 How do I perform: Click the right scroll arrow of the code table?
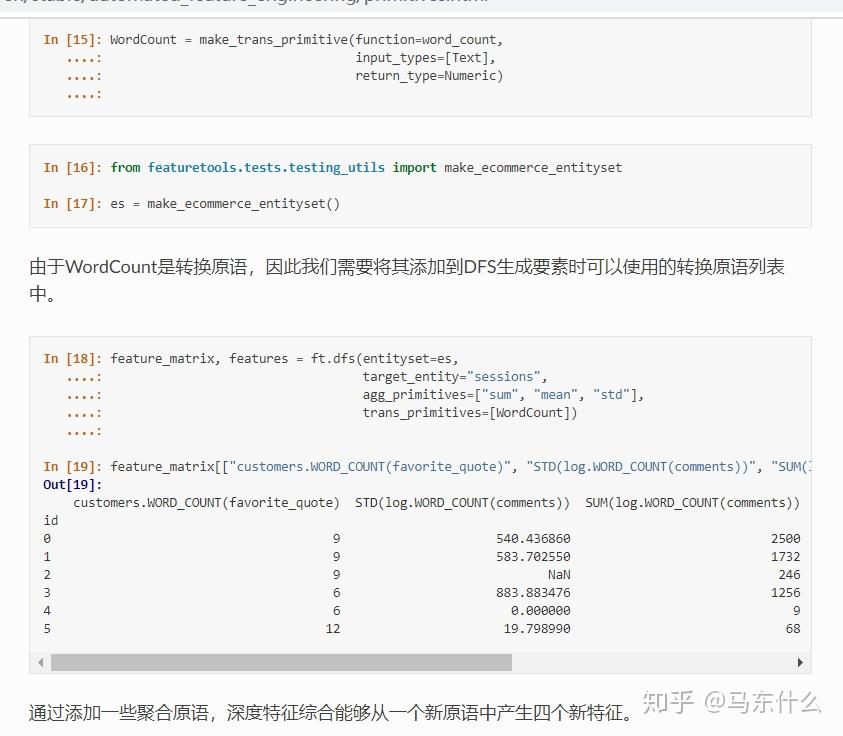point(800,662)
